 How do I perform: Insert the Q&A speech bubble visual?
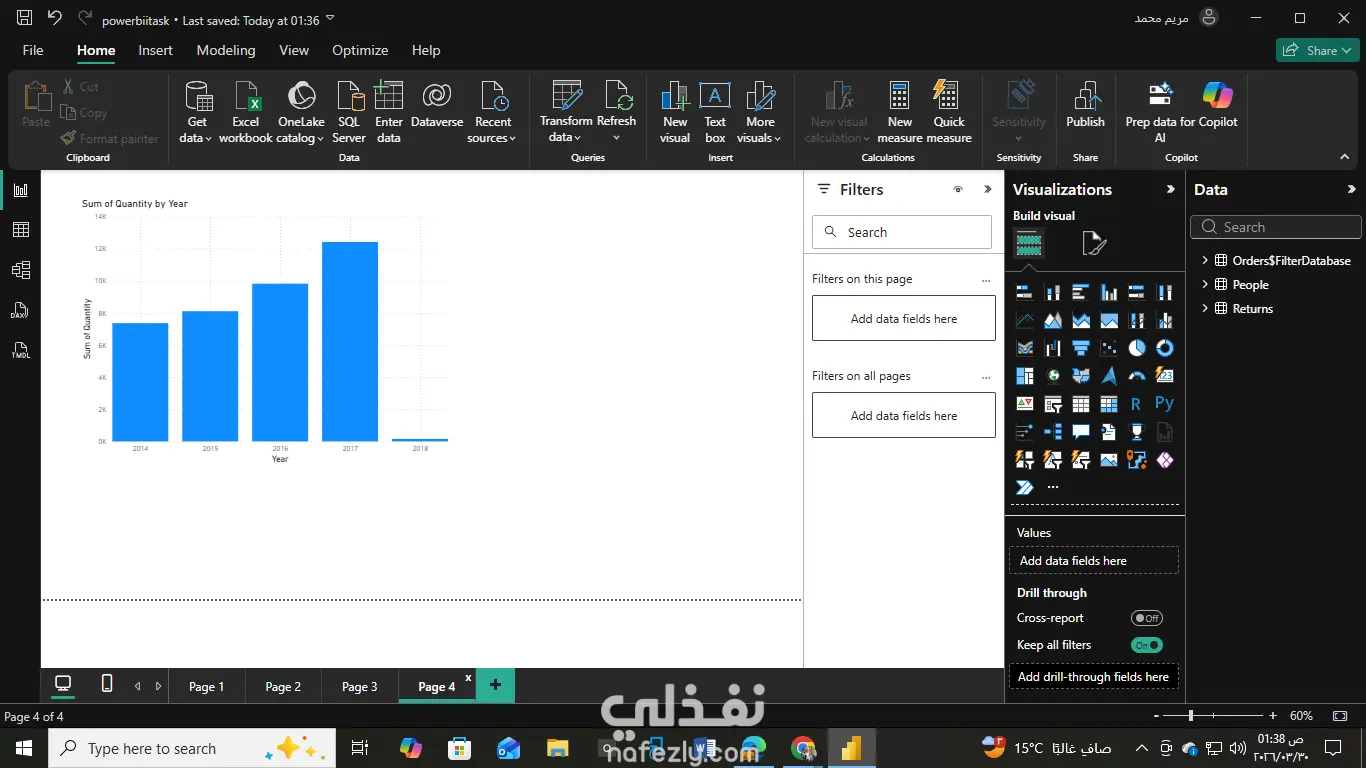coord(1081,432)
